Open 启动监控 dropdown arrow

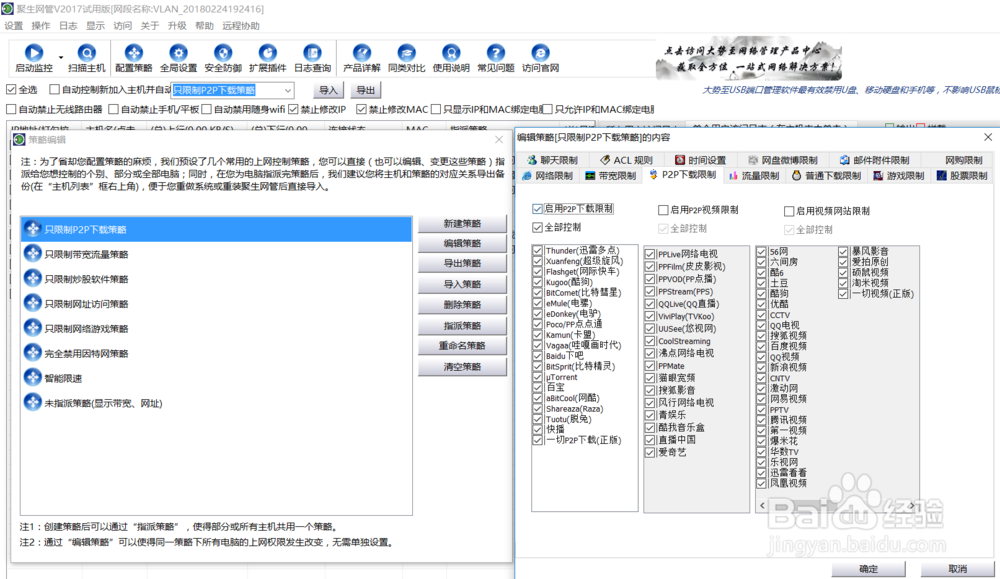coord(61,57)
